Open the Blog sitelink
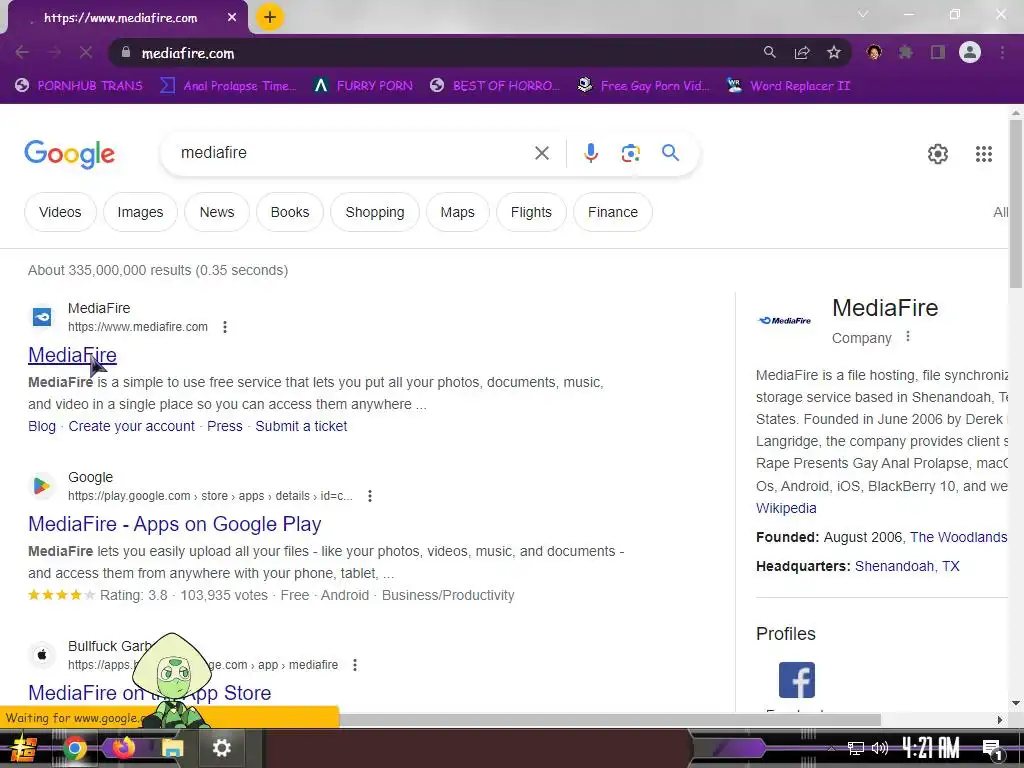 [42, 426]
